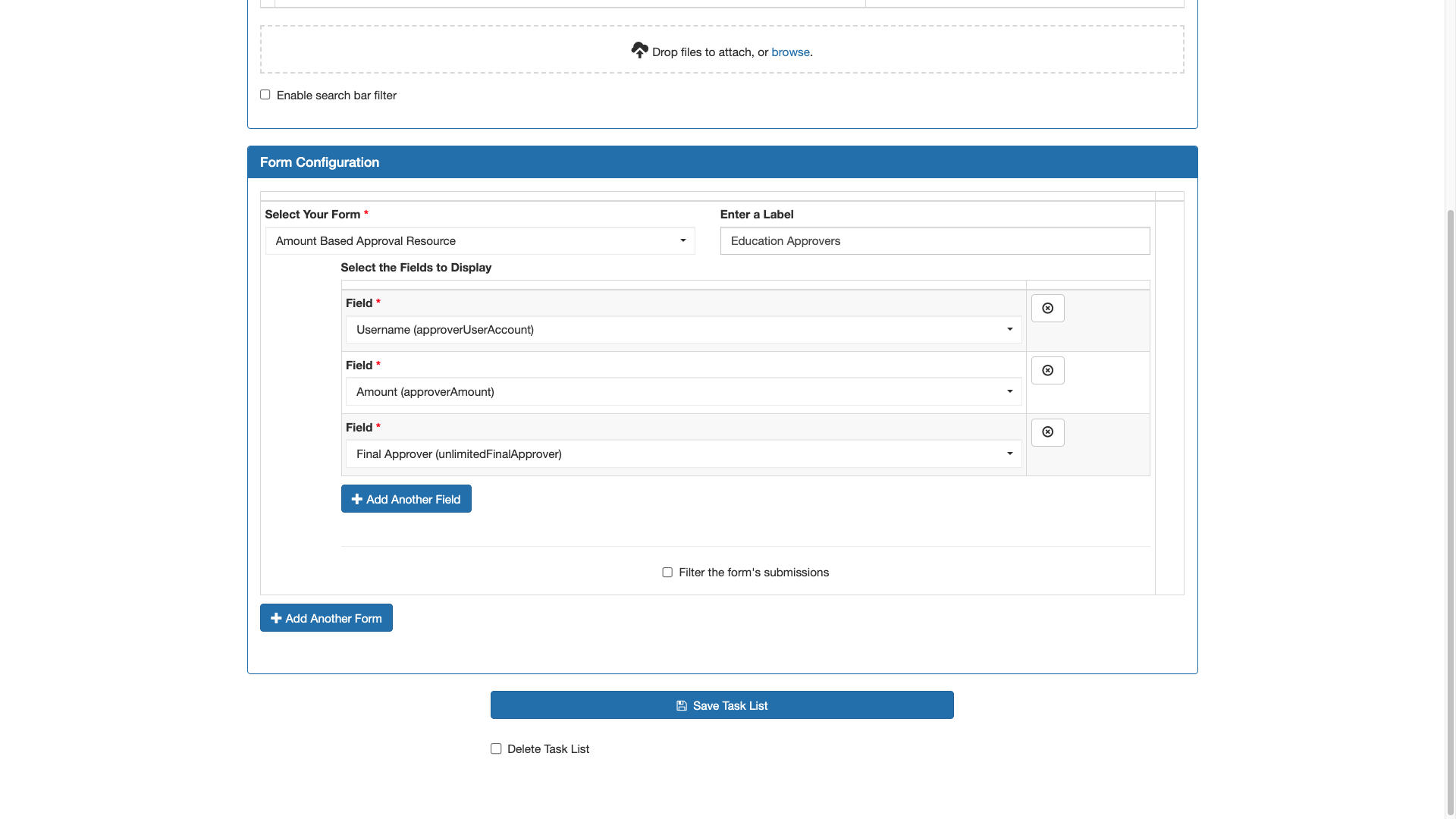Open the Select Your Form dropdown
The height and width of the screenshot is (819, 1456).
click(480, 240)
